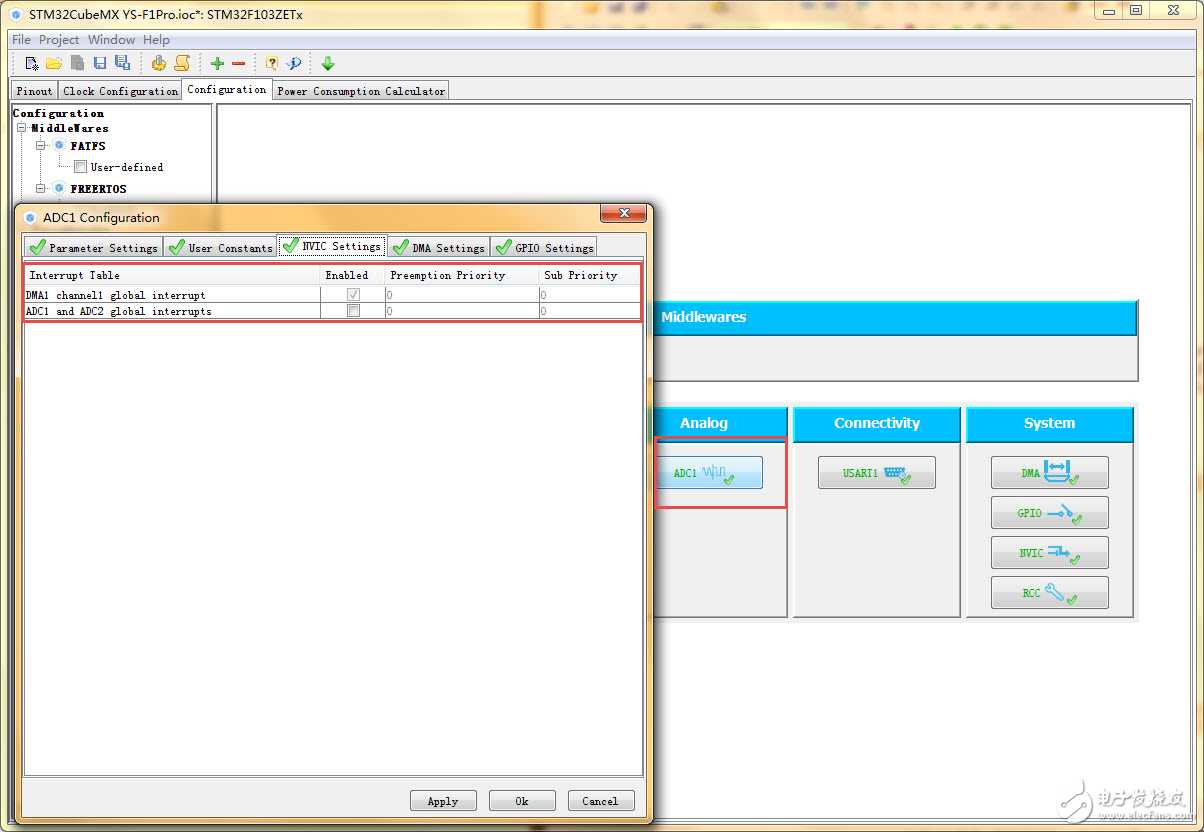Enable ADC1 and ADC2 global interrupts checkbox

pyautogui.click(x=353, y=311)
